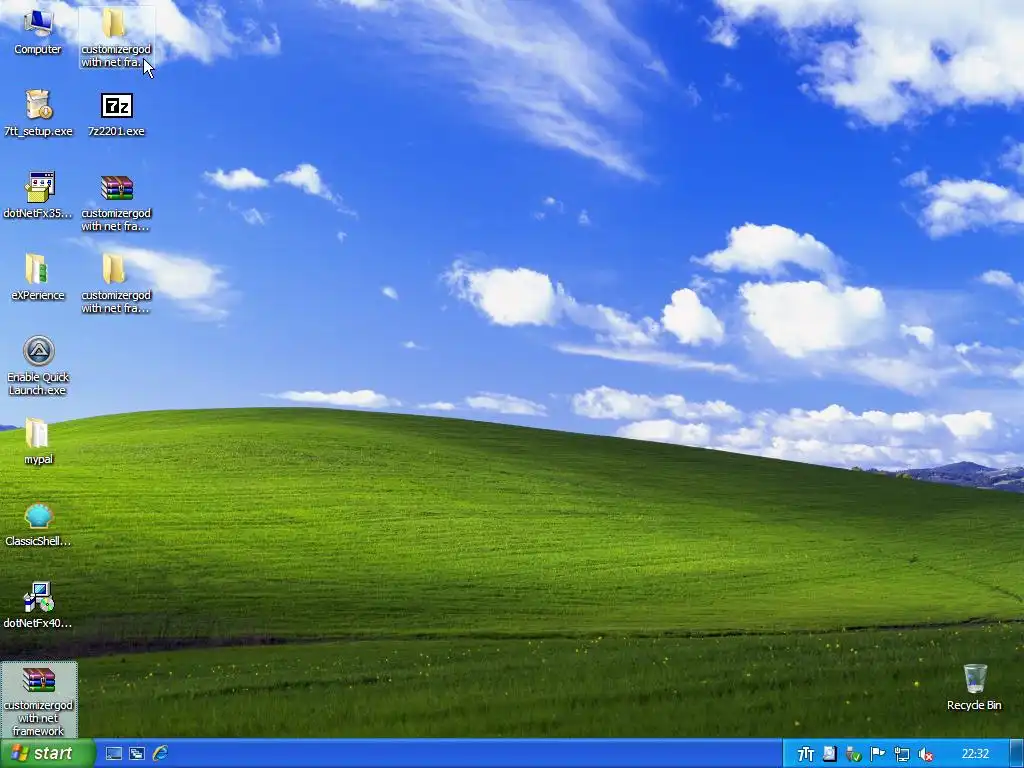This screenshot has width=1024, height=768.
Task: Click the disk drive tray icon next to 7TT
Action: (829, 754)
